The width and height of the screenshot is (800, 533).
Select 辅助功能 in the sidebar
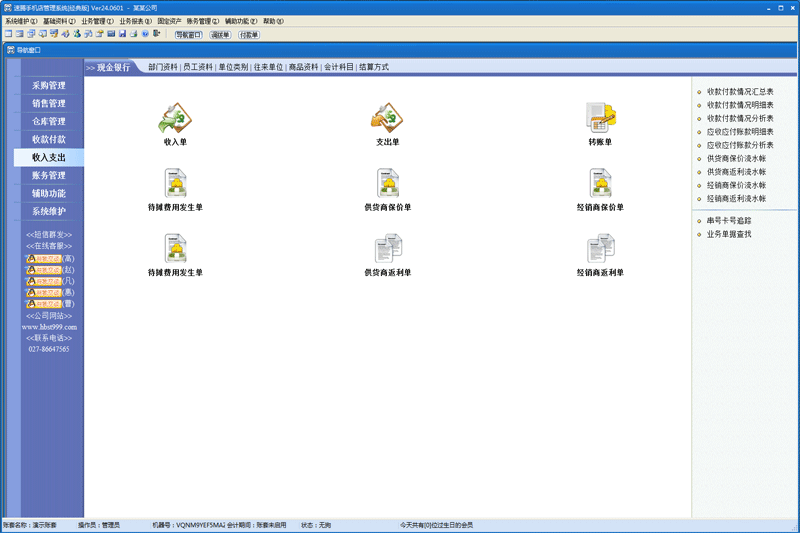tap(49, 193)
